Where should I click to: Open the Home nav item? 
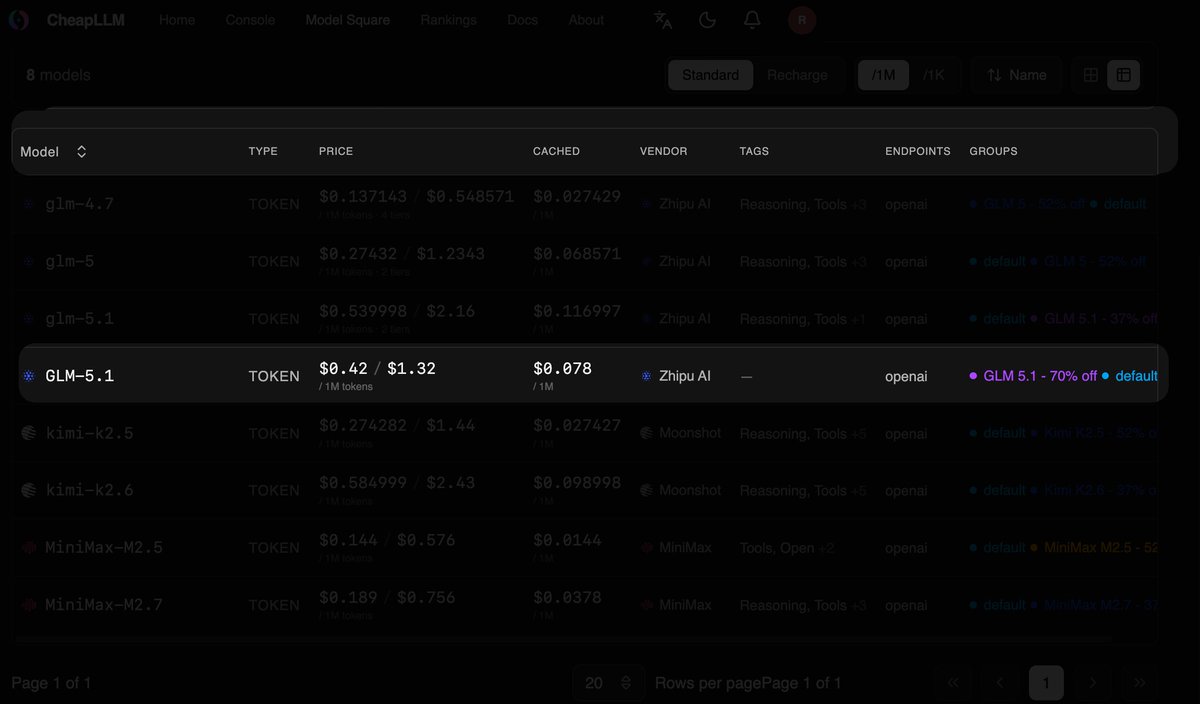point(177,20)
